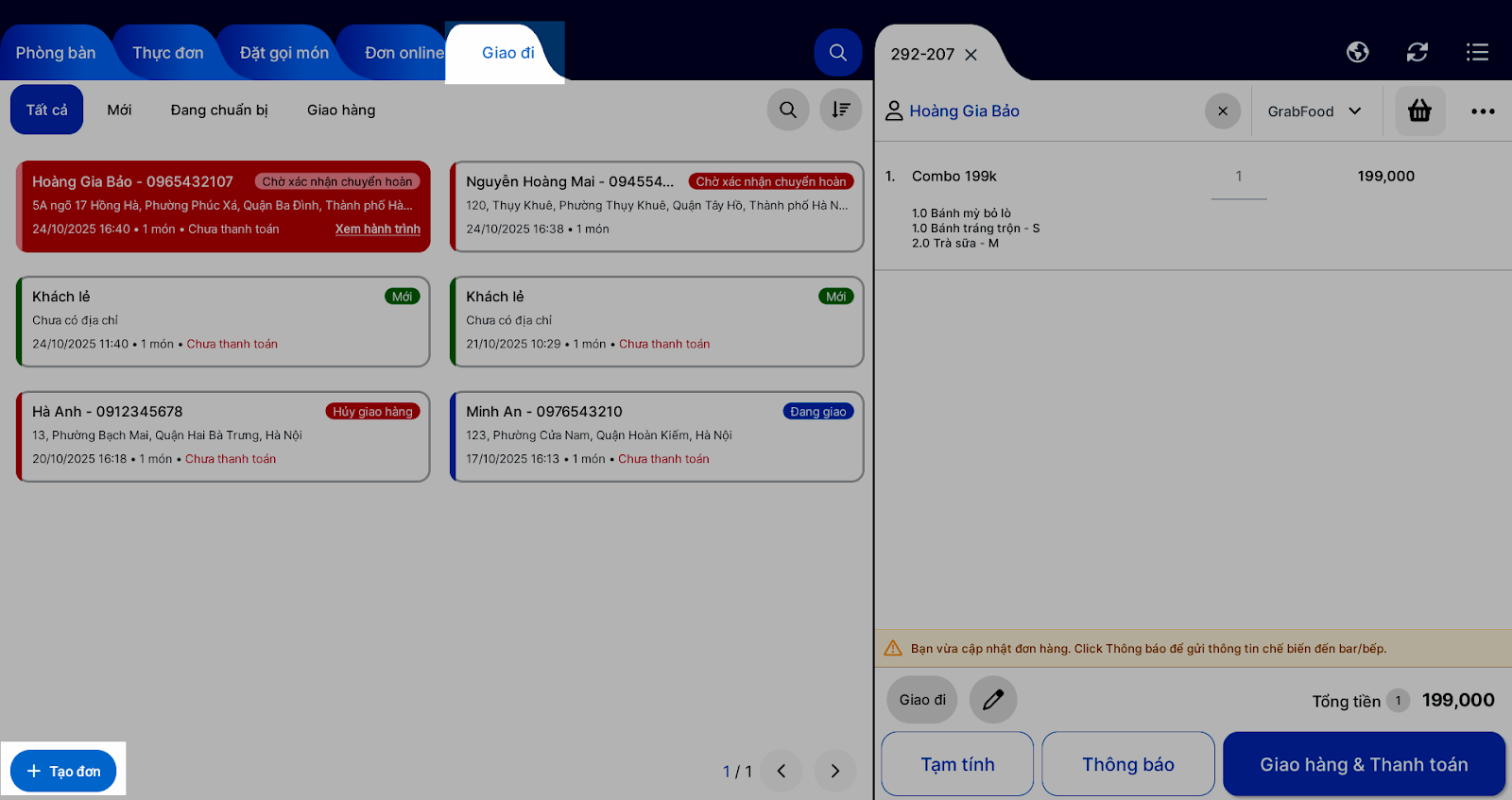1512x800 pixels.
Task: Open the Đặt gọi món tab
Action: (x=284, y=53)
